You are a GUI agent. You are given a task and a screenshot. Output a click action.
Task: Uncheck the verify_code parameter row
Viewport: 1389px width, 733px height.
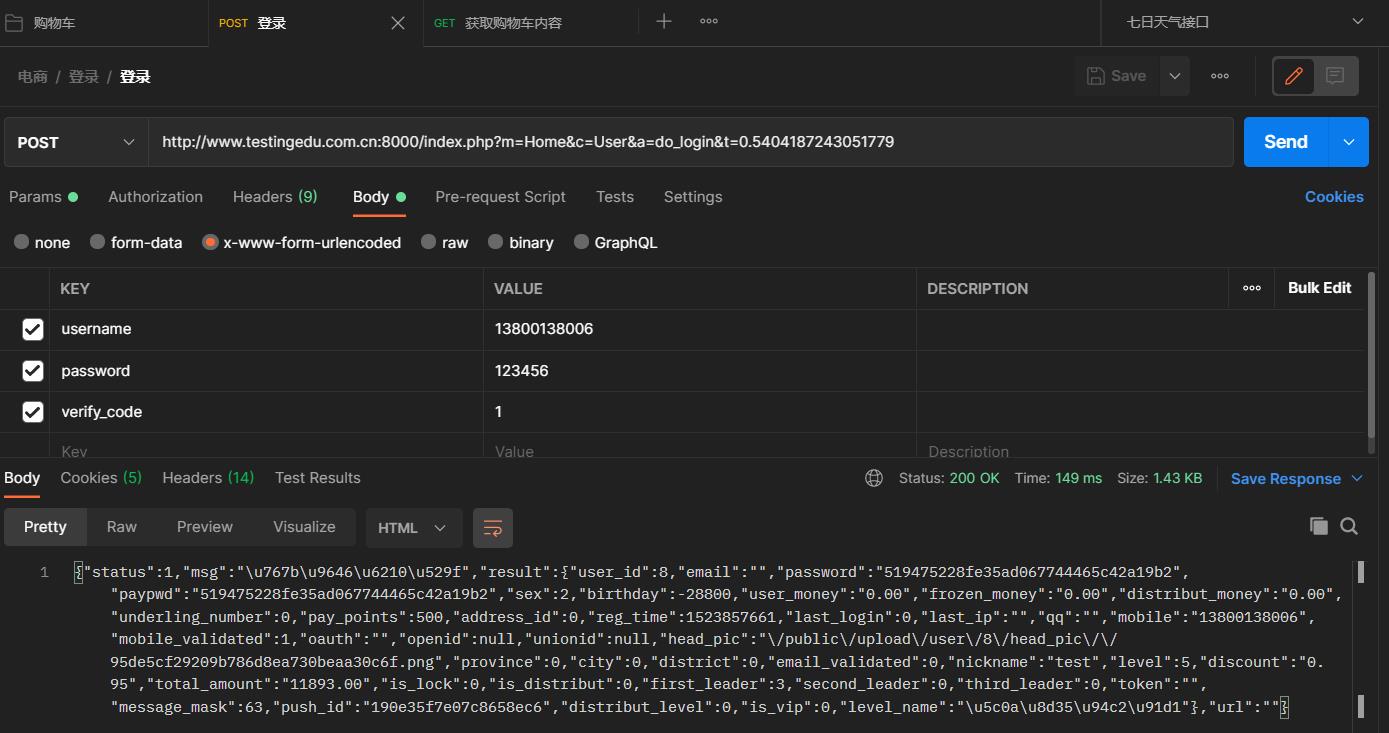tap(33, 412)
